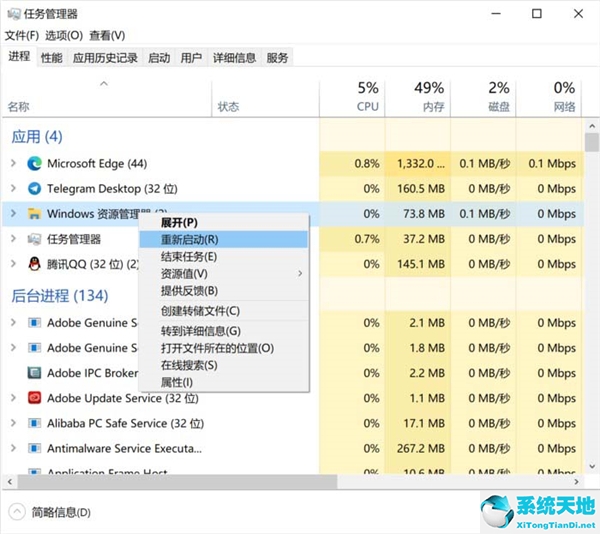Image resolution: width=600 pixels, height=534 pixels.
Task: Expand the Antimalware Service Executable row
Action: [x=13, y=448]
